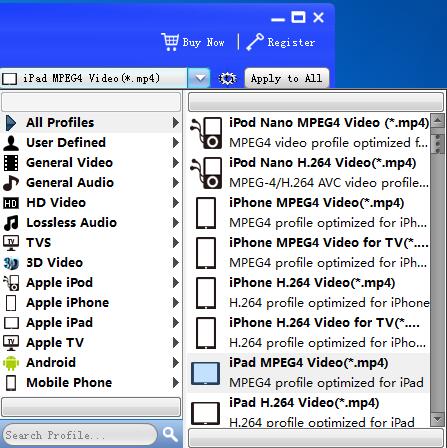447x448 pixels.
Task: Expand the General Video submenu arrow
Action: [175, 163]
